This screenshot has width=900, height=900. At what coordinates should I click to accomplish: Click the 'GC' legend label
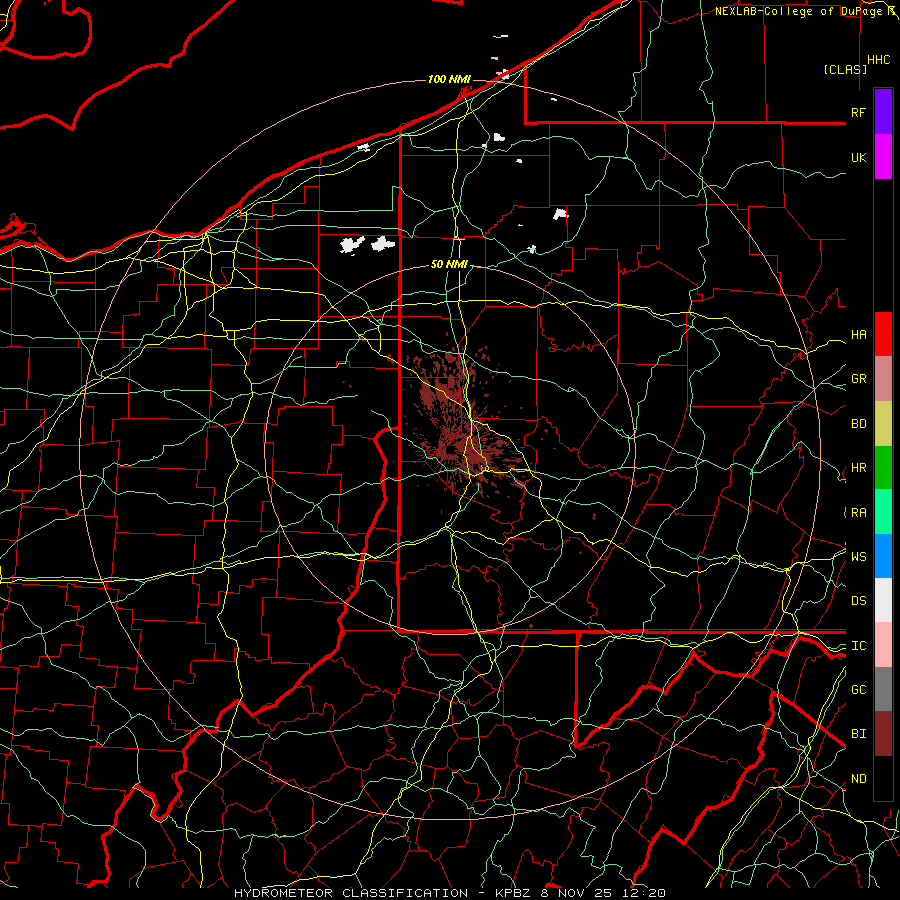pos(858,690)
